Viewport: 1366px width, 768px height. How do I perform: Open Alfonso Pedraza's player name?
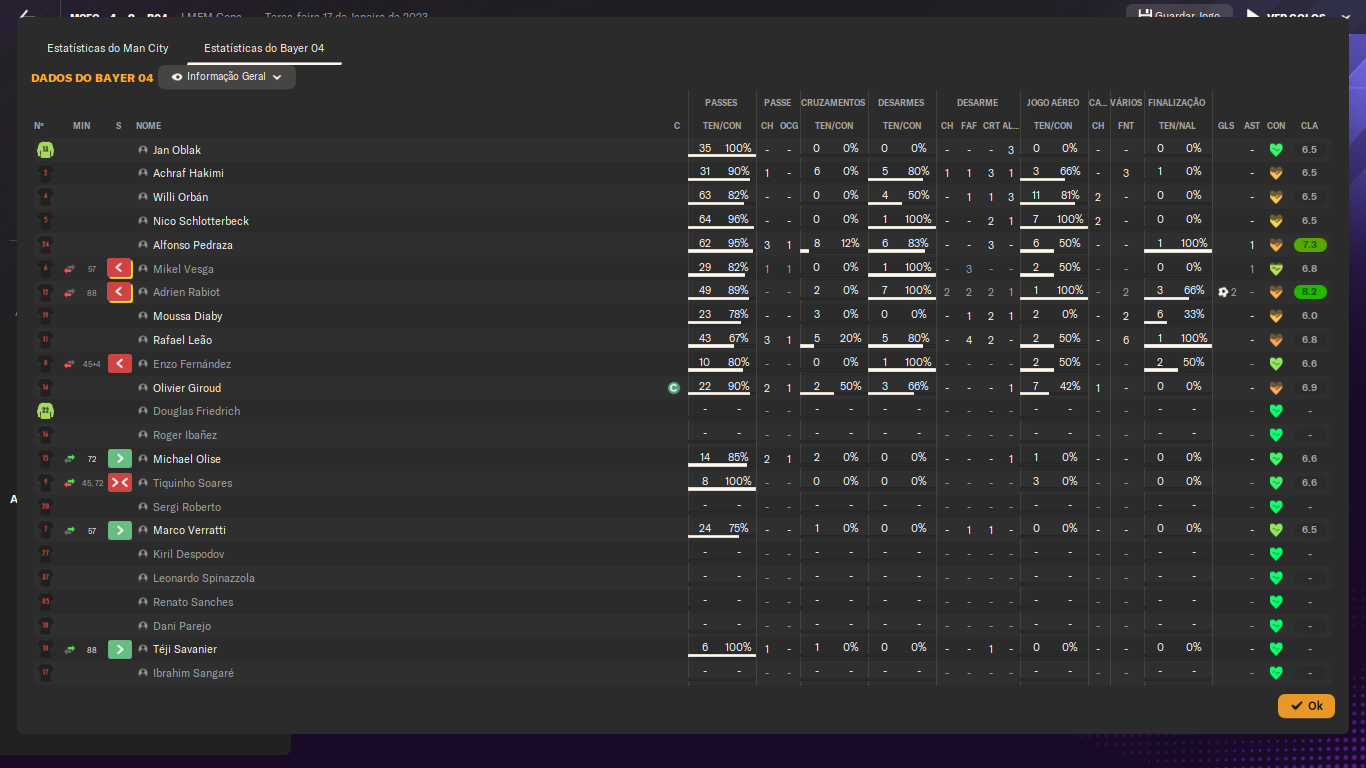[193, 245]
